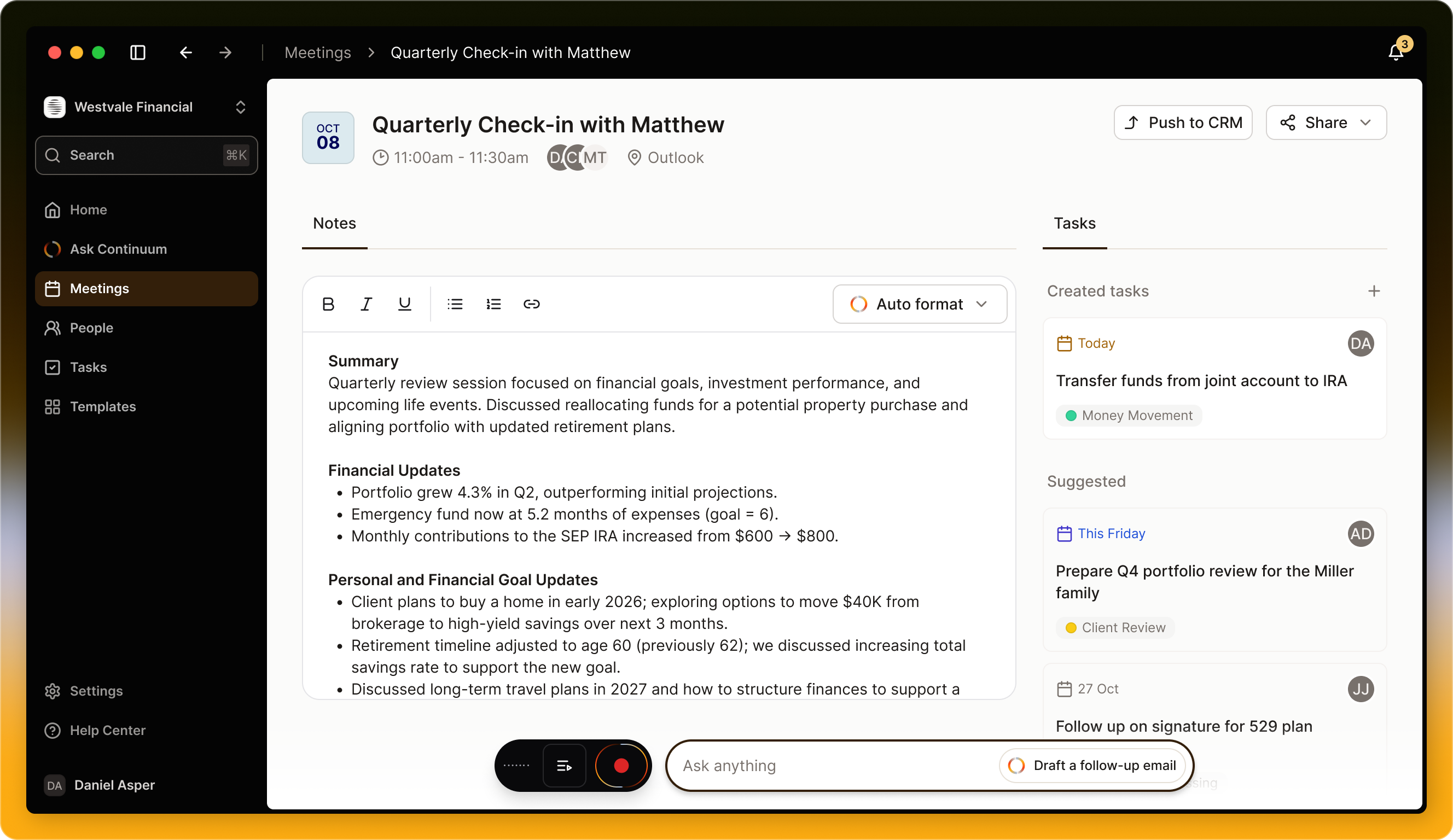Viewport: 1453px width, 840px height.
Task: Start recording with the red record button
Action: pos(621,766)
